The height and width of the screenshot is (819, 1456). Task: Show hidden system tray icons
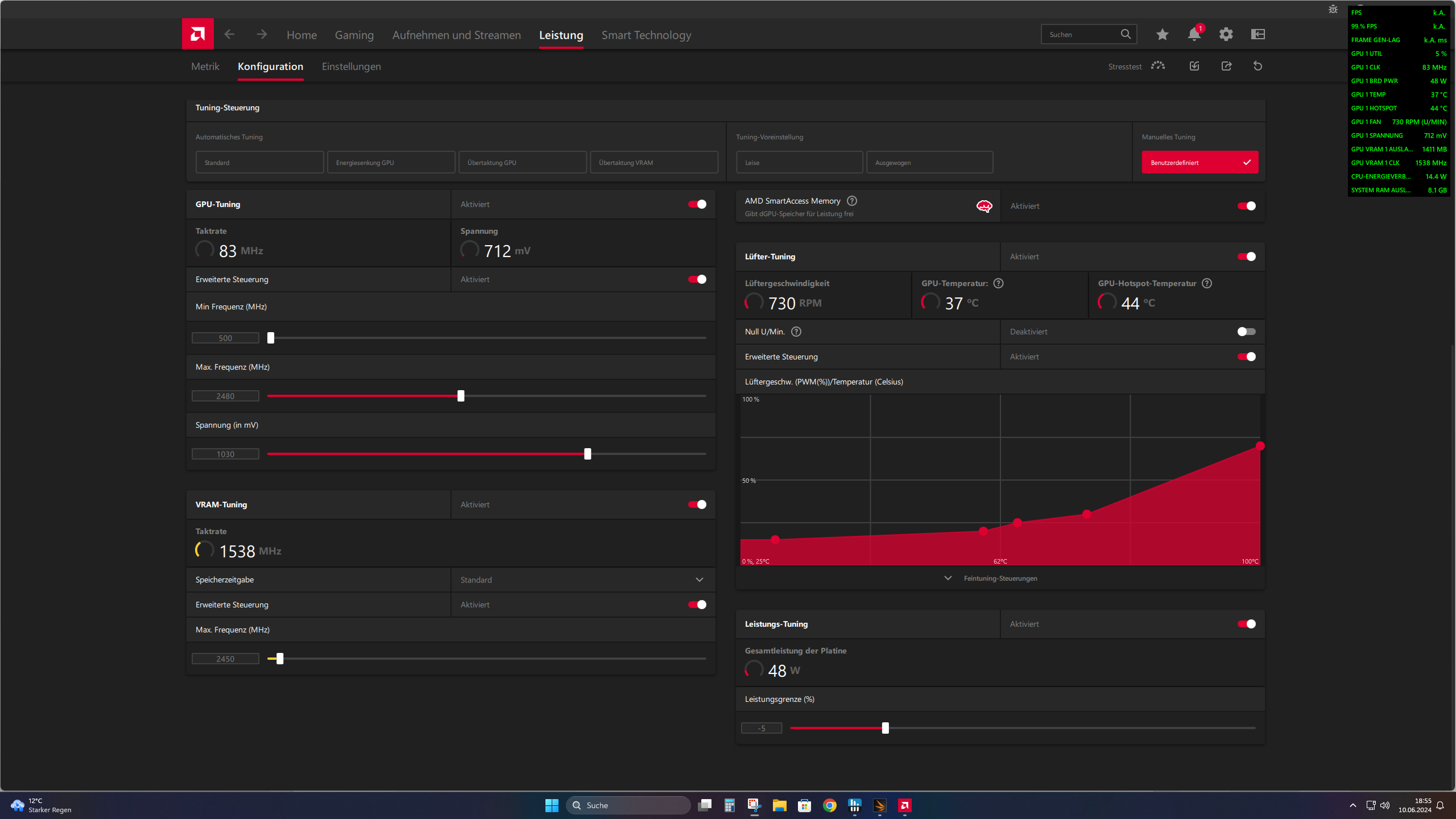(1353, 805)
